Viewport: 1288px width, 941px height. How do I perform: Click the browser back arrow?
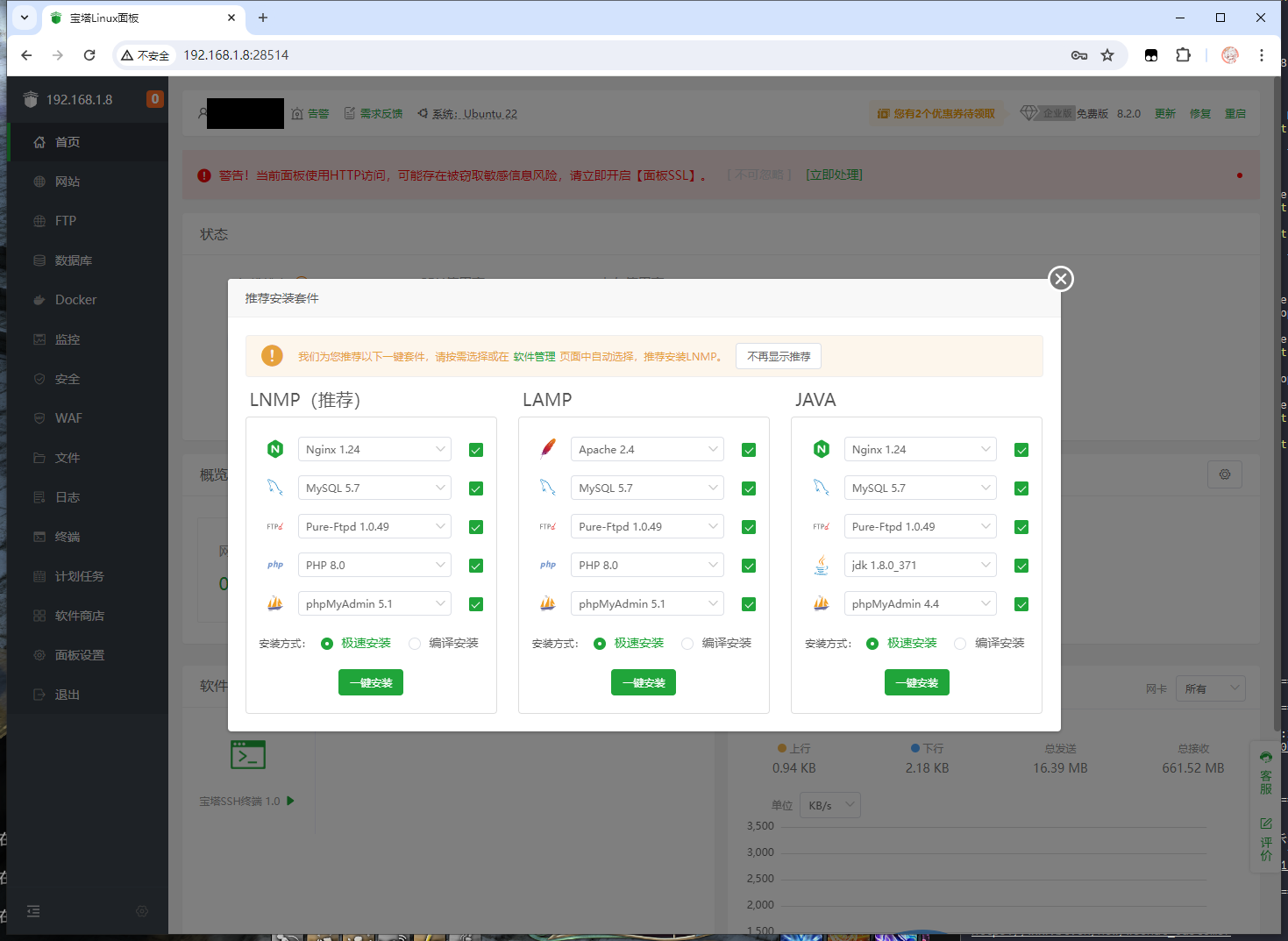click(26, 55)
